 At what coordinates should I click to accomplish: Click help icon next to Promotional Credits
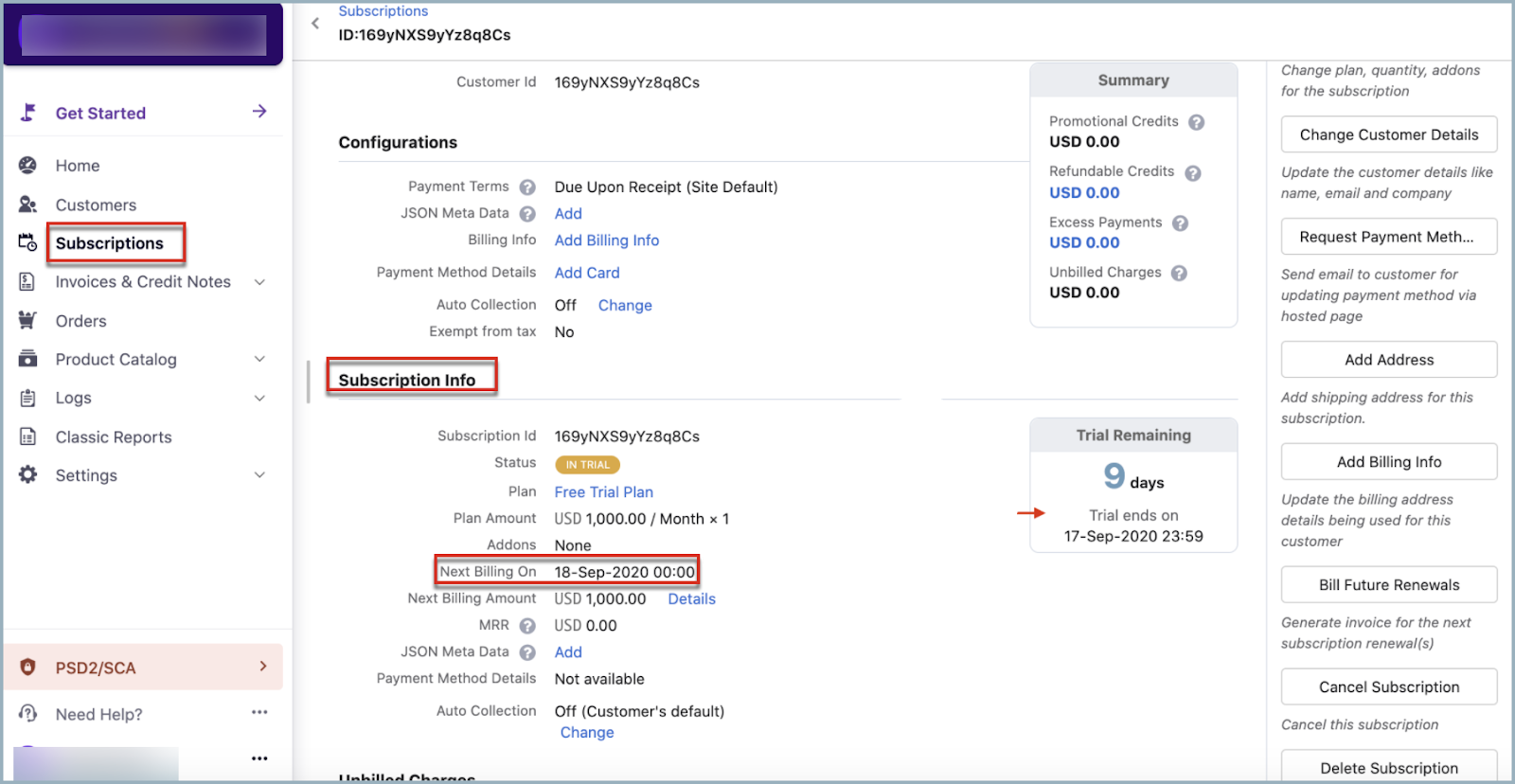pyautogui.click(x=1196, y=122)
